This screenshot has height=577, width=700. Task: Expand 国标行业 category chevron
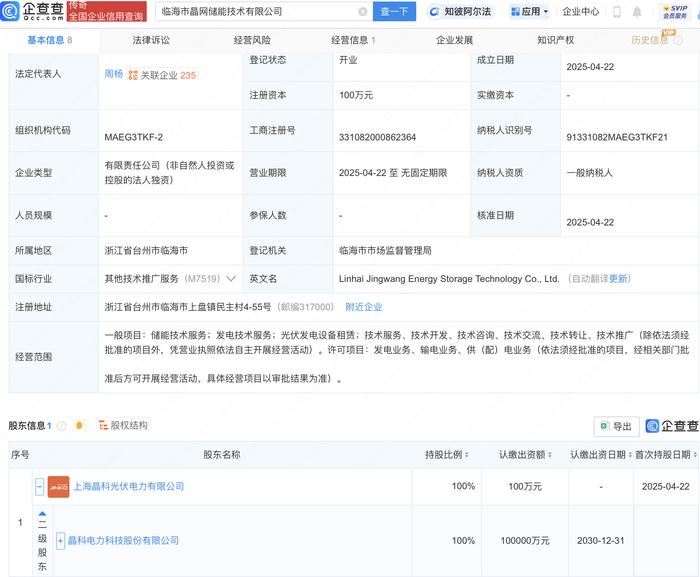[x=231, y=279]
